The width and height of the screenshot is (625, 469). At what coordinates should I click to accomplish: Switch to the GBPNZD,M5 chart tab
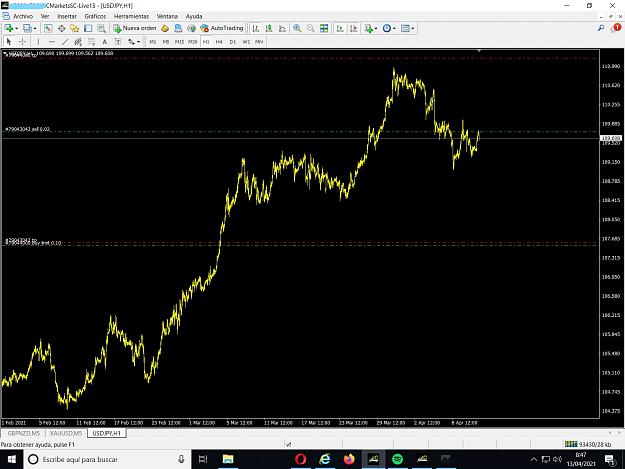click(x=24, y=433)
